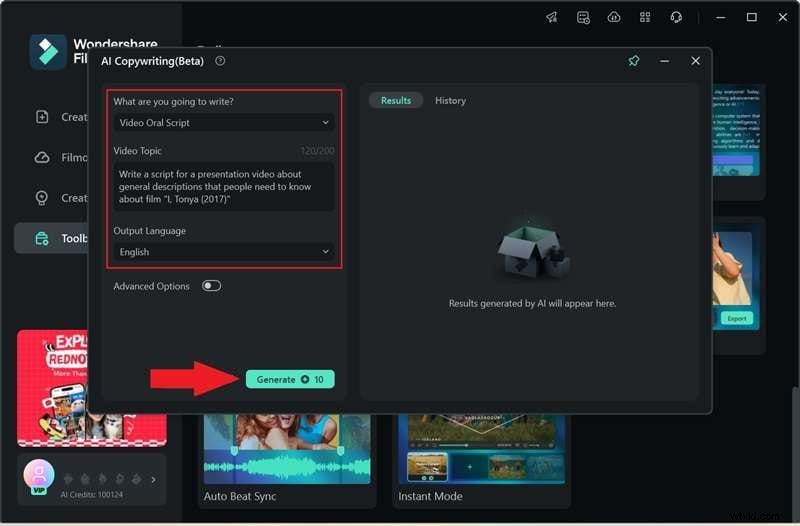The width and height of the screenshot is (800, 526).
Task: Select the Toolbox item in the sidebar
Action: [51, 238]
